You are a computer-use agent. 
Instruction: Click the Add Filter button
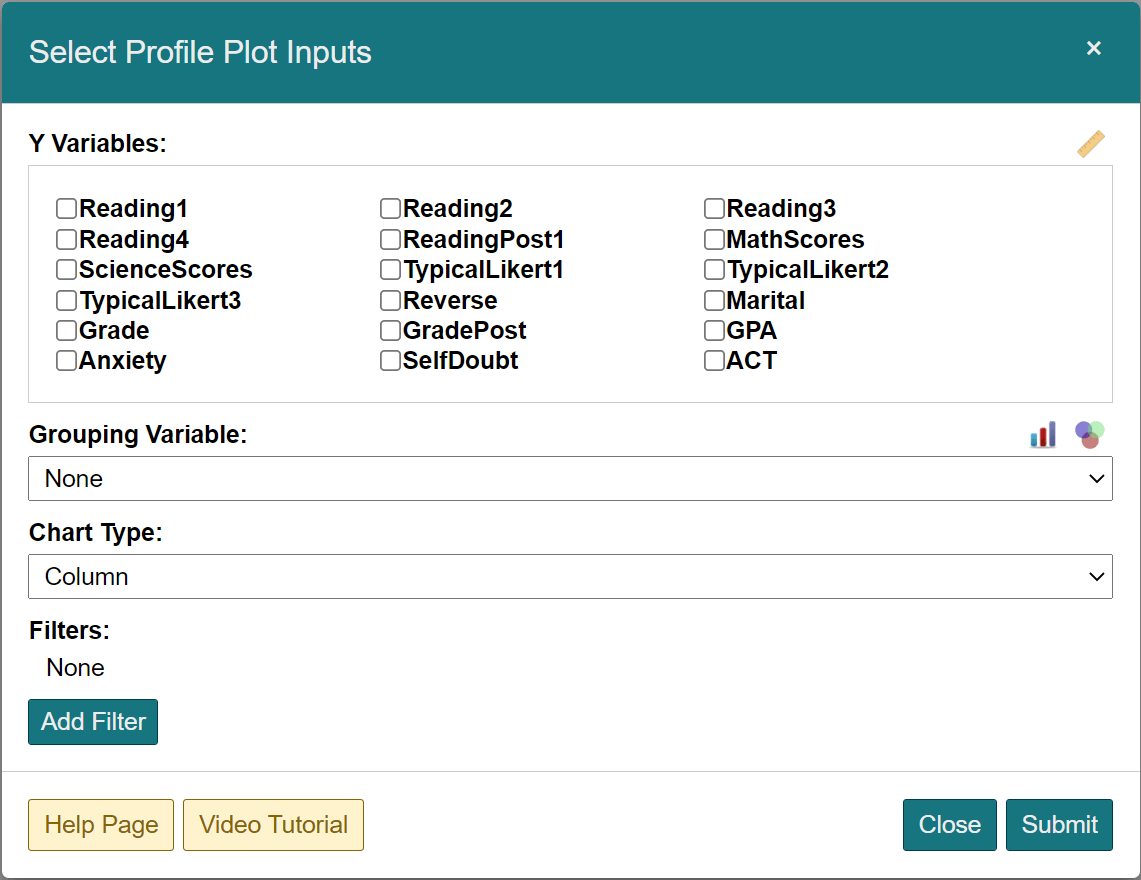(93, 722)
